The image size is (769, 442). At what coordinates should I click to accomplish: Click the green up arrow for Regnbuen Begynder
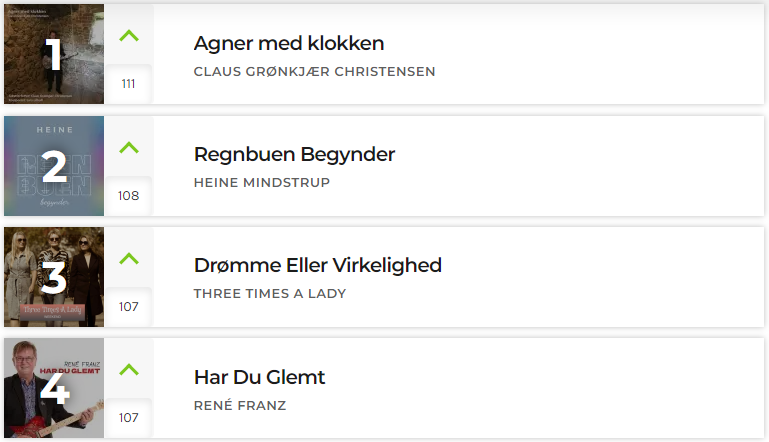pos(129,147)
